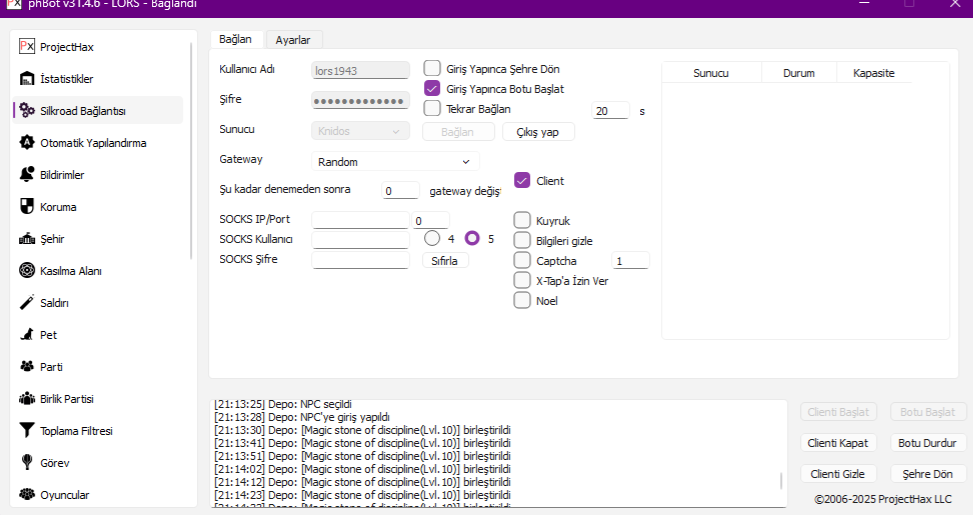Screen dimensions: 973x515
Task: Uncheck Giriş Yapınca Botu Başlat
Action: 433,89
